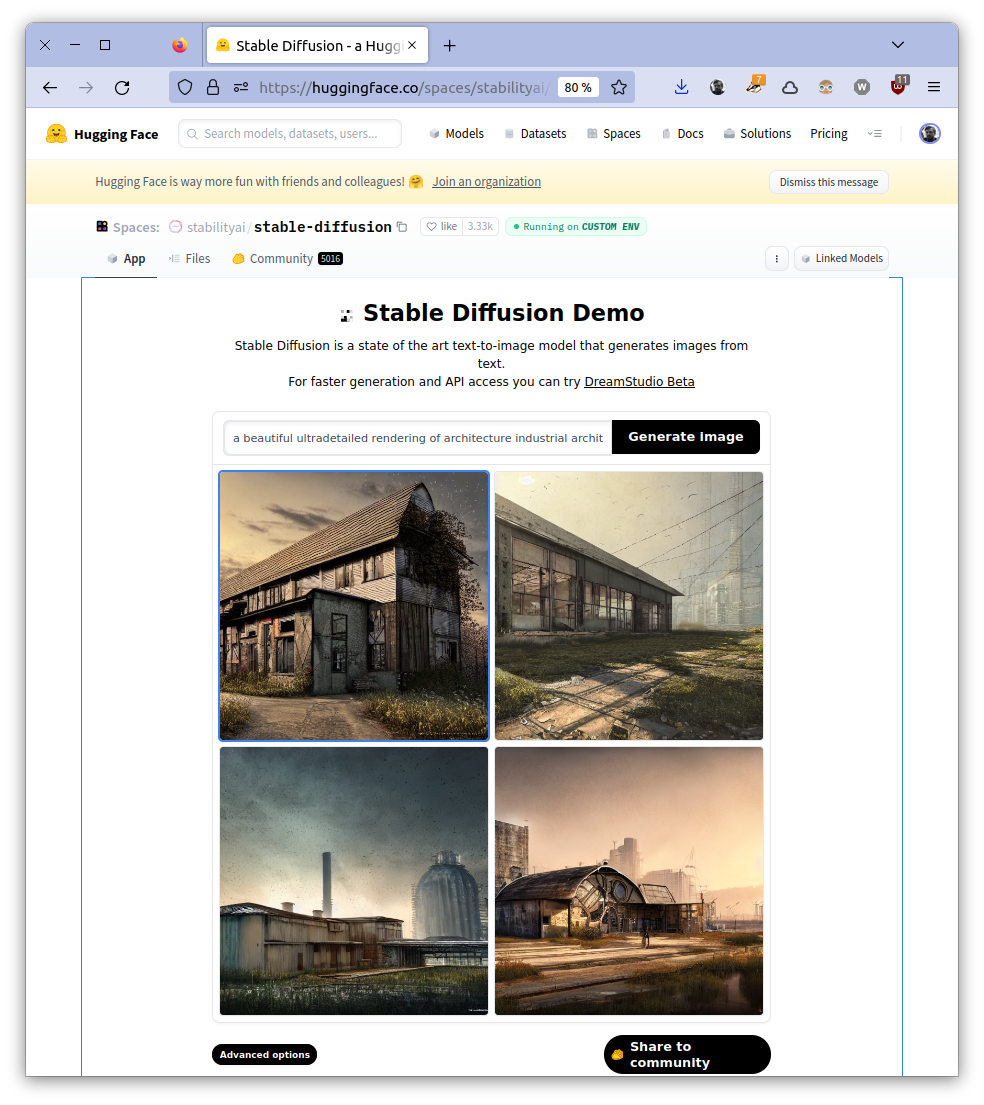Click the site padlock security icon
This screenshot has width=984, height=1105.
coord(212,87)
